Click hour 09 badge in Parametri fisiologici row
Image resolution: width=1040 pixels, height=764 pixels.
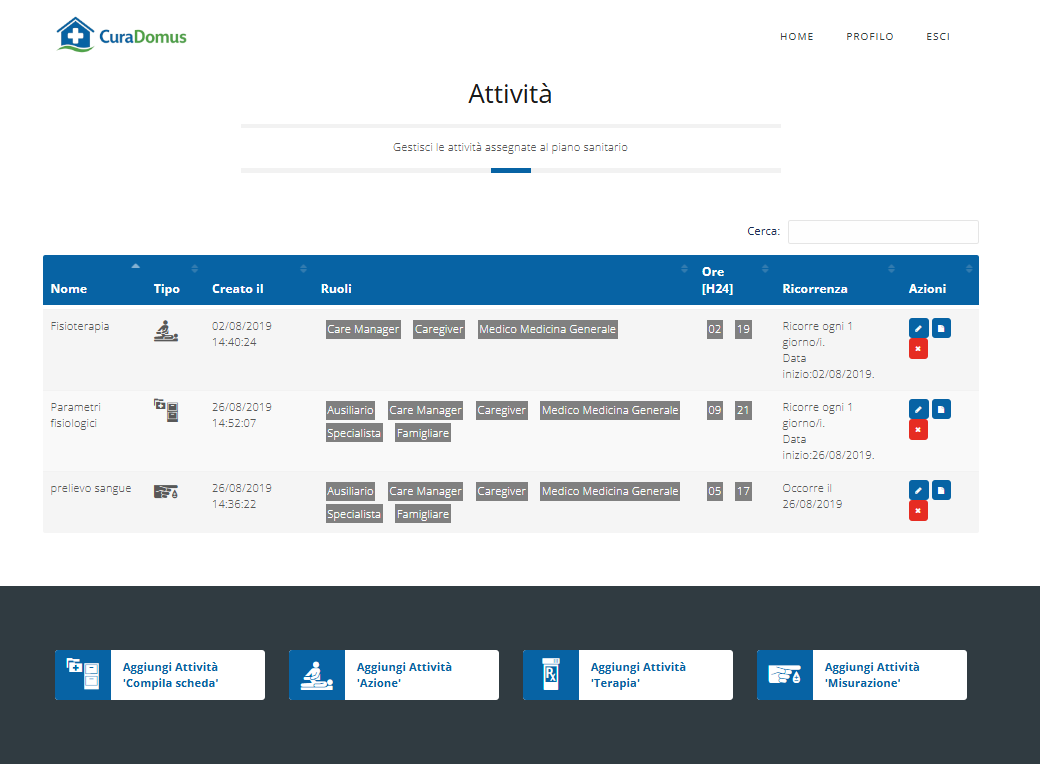(714, 411)
